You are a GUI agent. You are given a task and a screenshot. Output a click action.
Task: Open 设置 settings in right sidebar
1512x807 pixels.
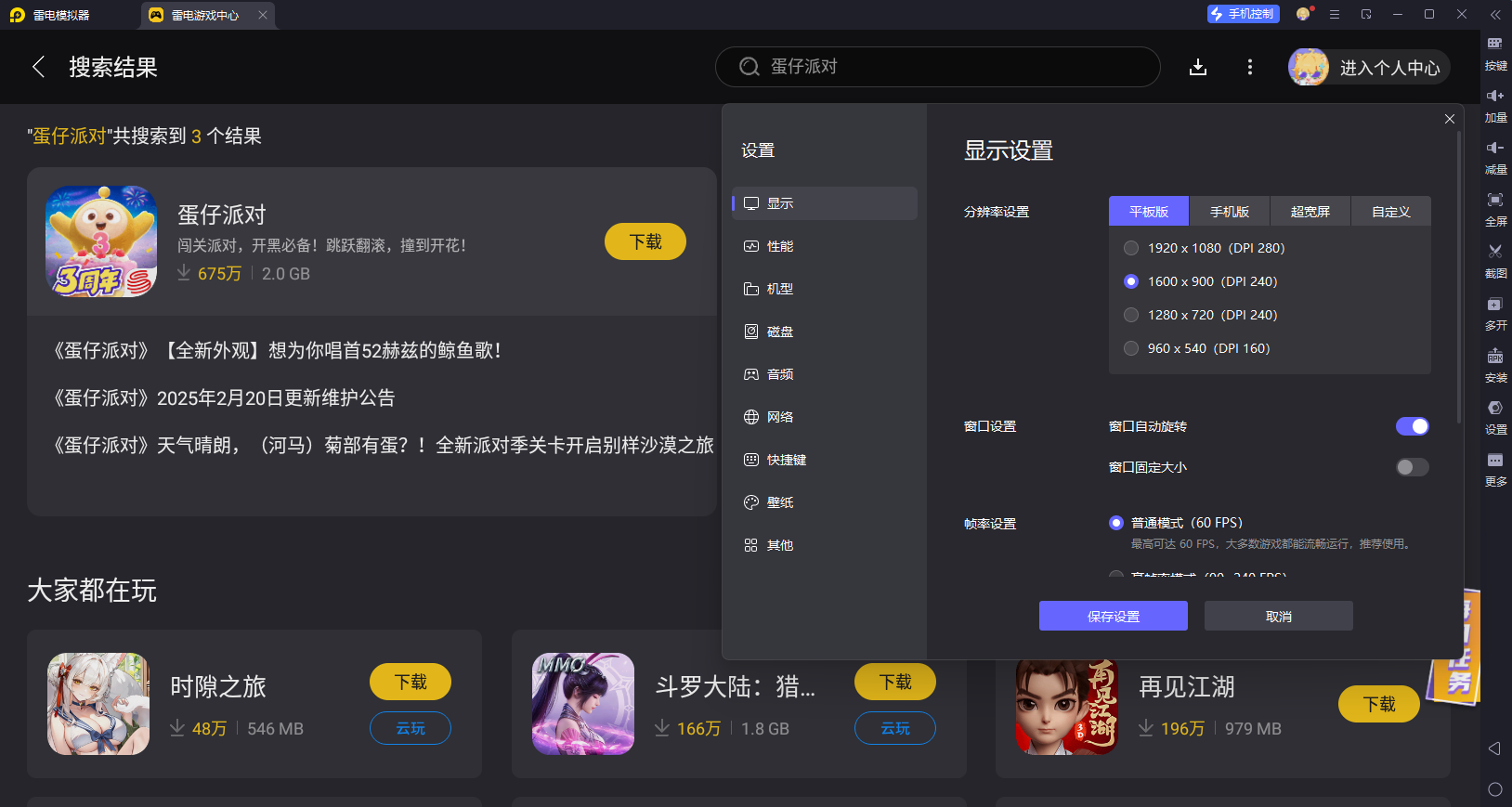click(1495, 418)
